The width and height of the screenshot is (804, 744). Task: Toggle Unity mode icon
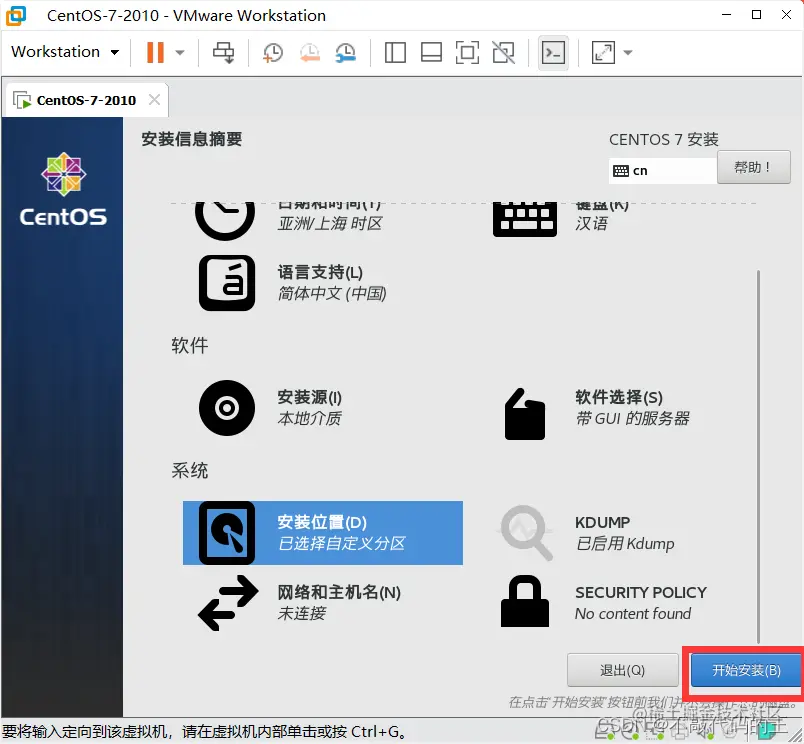click(x=503, y=52)
